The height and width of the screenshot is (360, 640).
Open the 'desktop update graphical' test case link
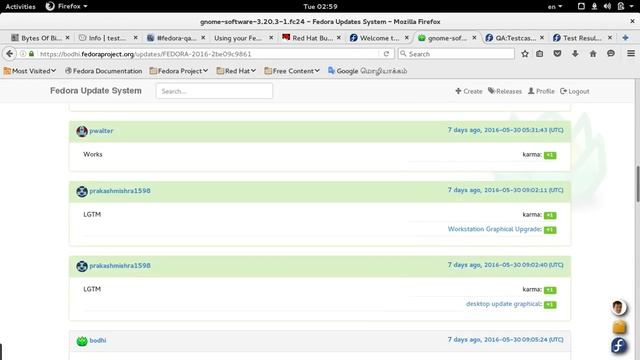pos(504,304)
